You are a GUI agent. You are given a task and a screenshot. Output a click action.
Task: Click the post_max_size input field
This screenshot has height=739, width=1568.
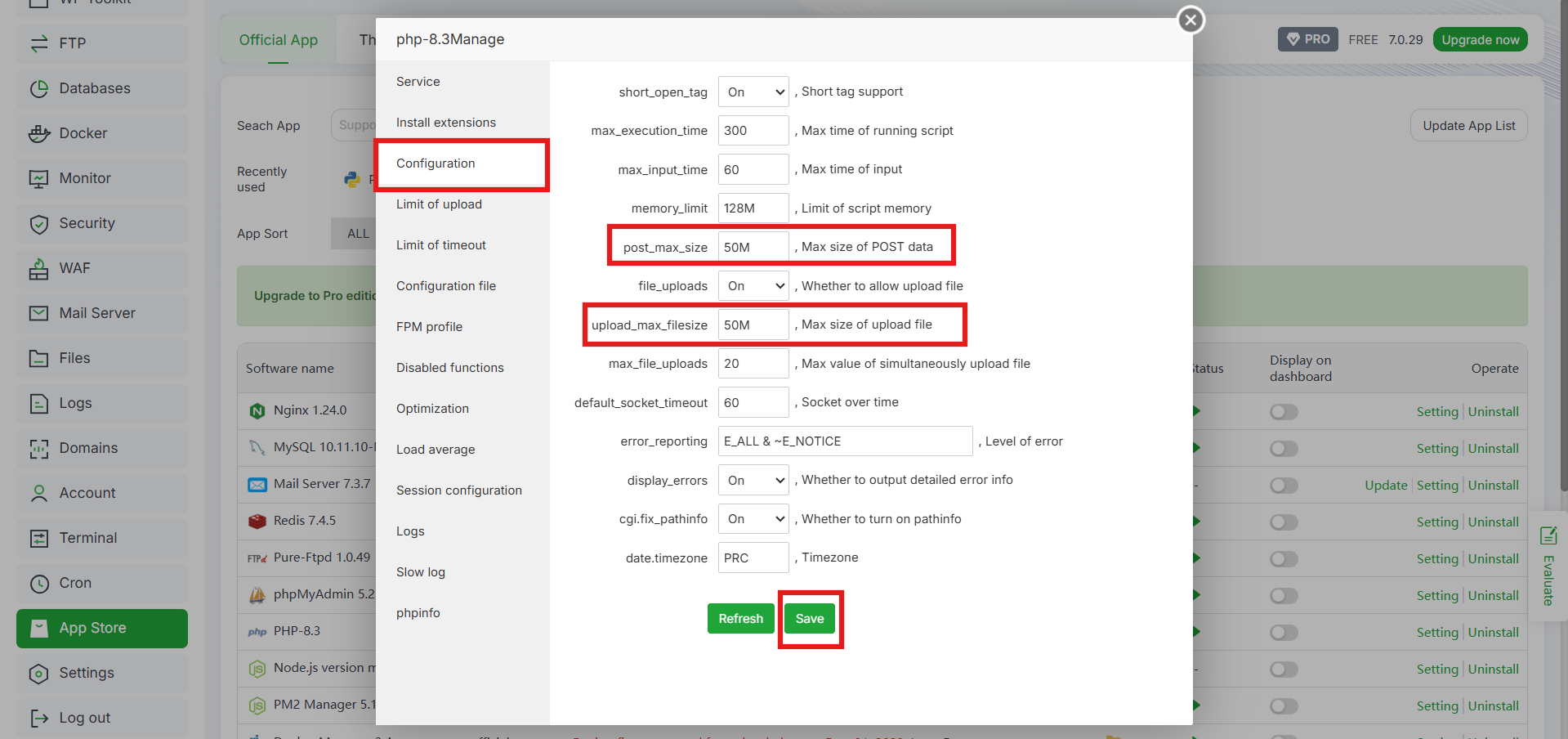(x=753, y=247)
